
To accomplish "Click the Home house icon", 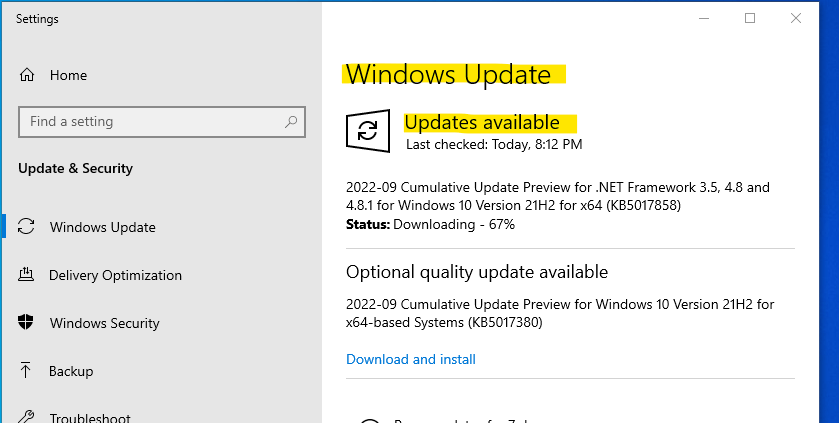I will 27,75.
